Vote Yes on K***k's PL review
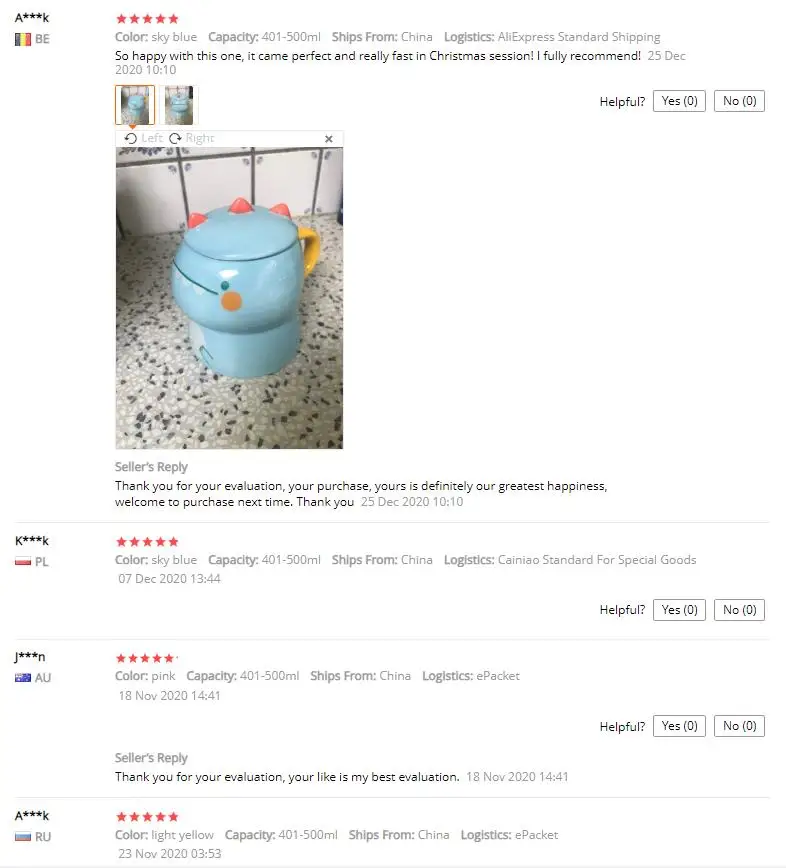 click(x=679, y=610)
